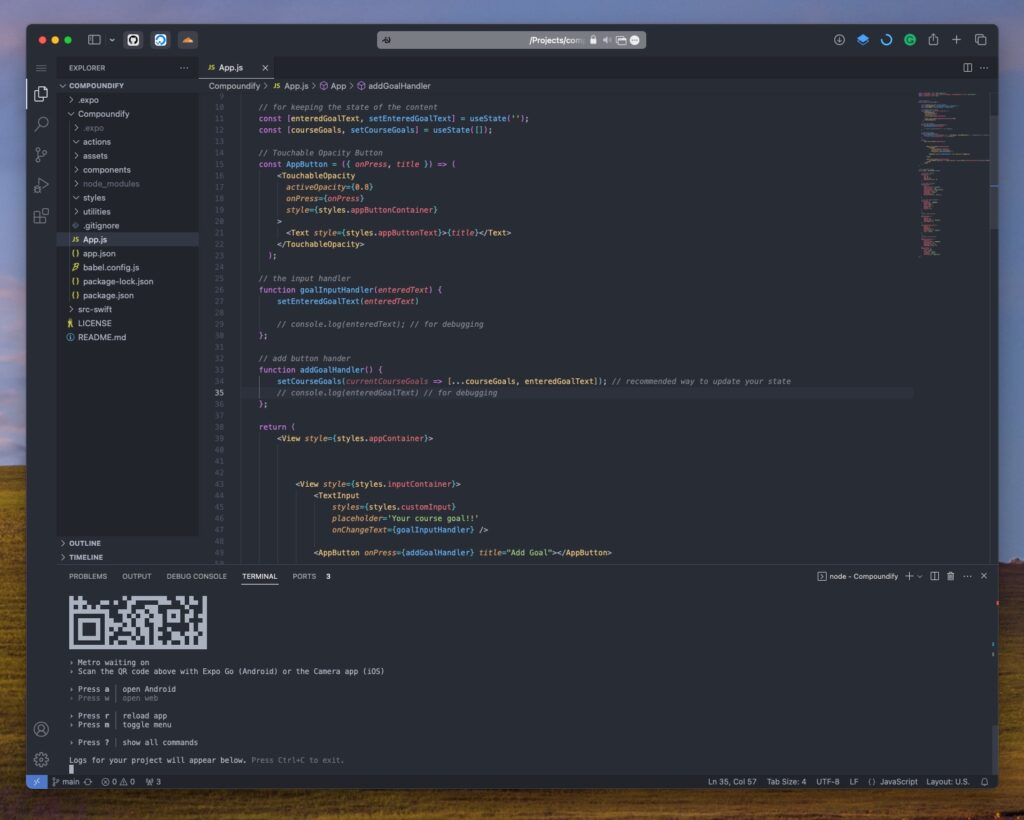
Task: Open the new terminal launch profile dropdown
Action: tap(921, 576)
